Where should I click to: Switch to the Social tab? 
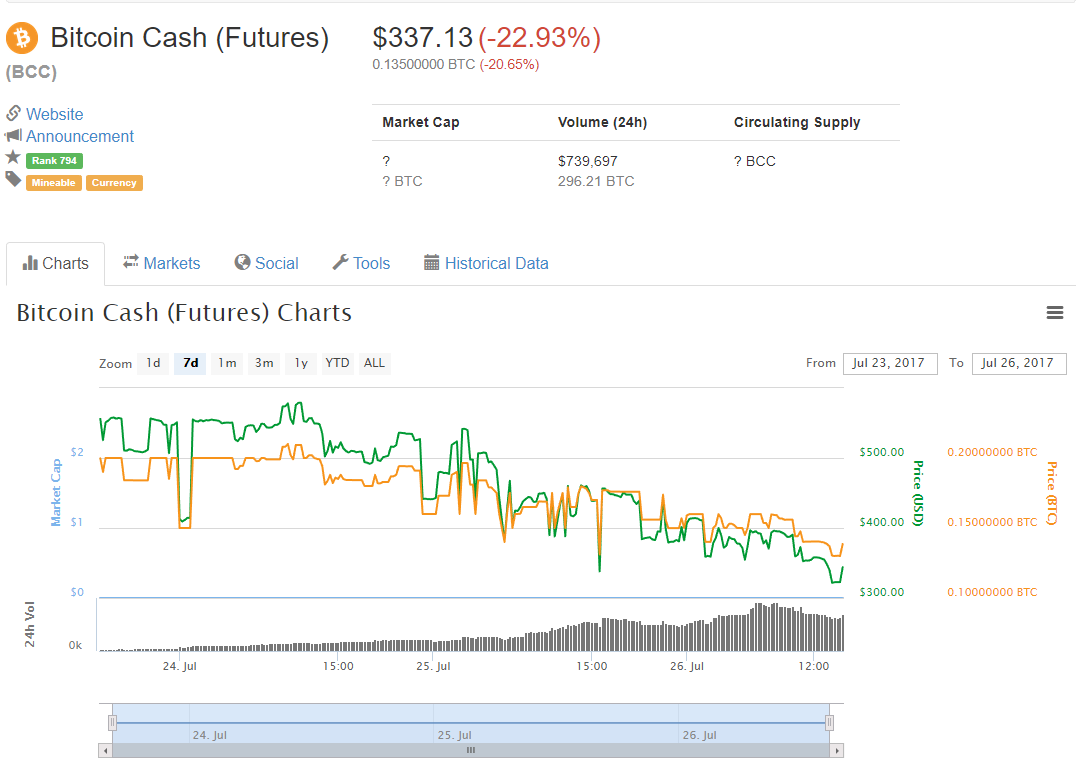[x=266, y=264]
